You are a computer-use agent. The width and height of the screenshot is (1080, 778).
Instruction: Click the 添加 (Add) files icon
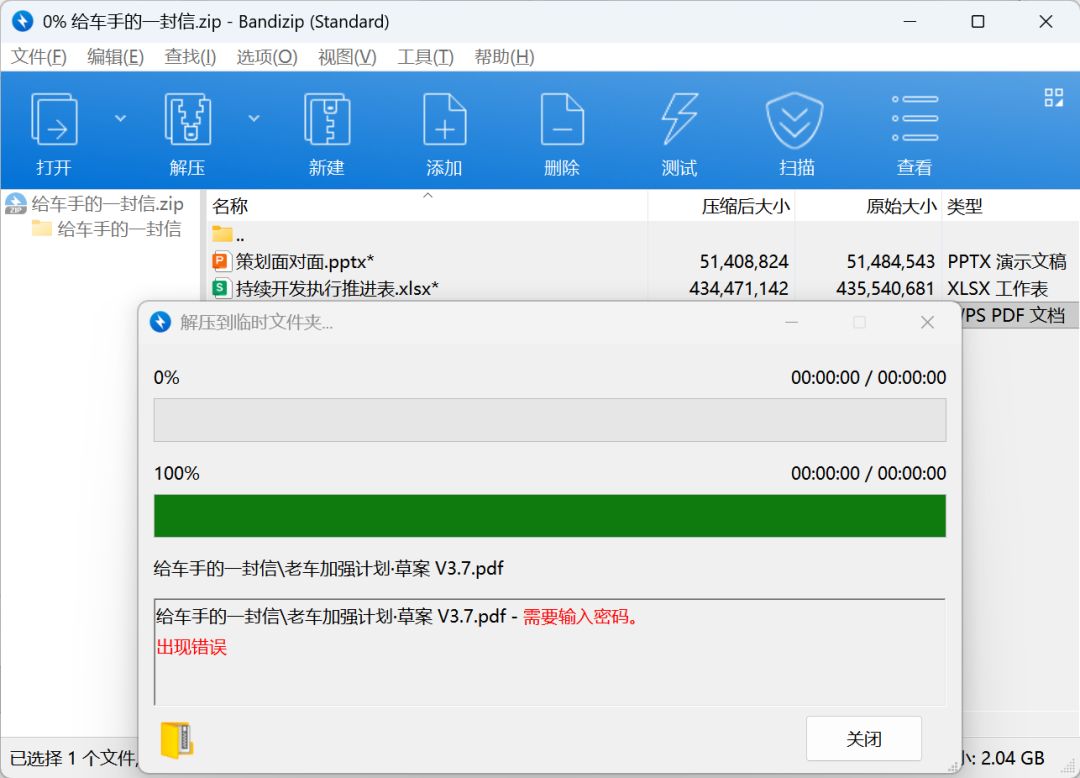pyautogui.click(x=444, y=118)
